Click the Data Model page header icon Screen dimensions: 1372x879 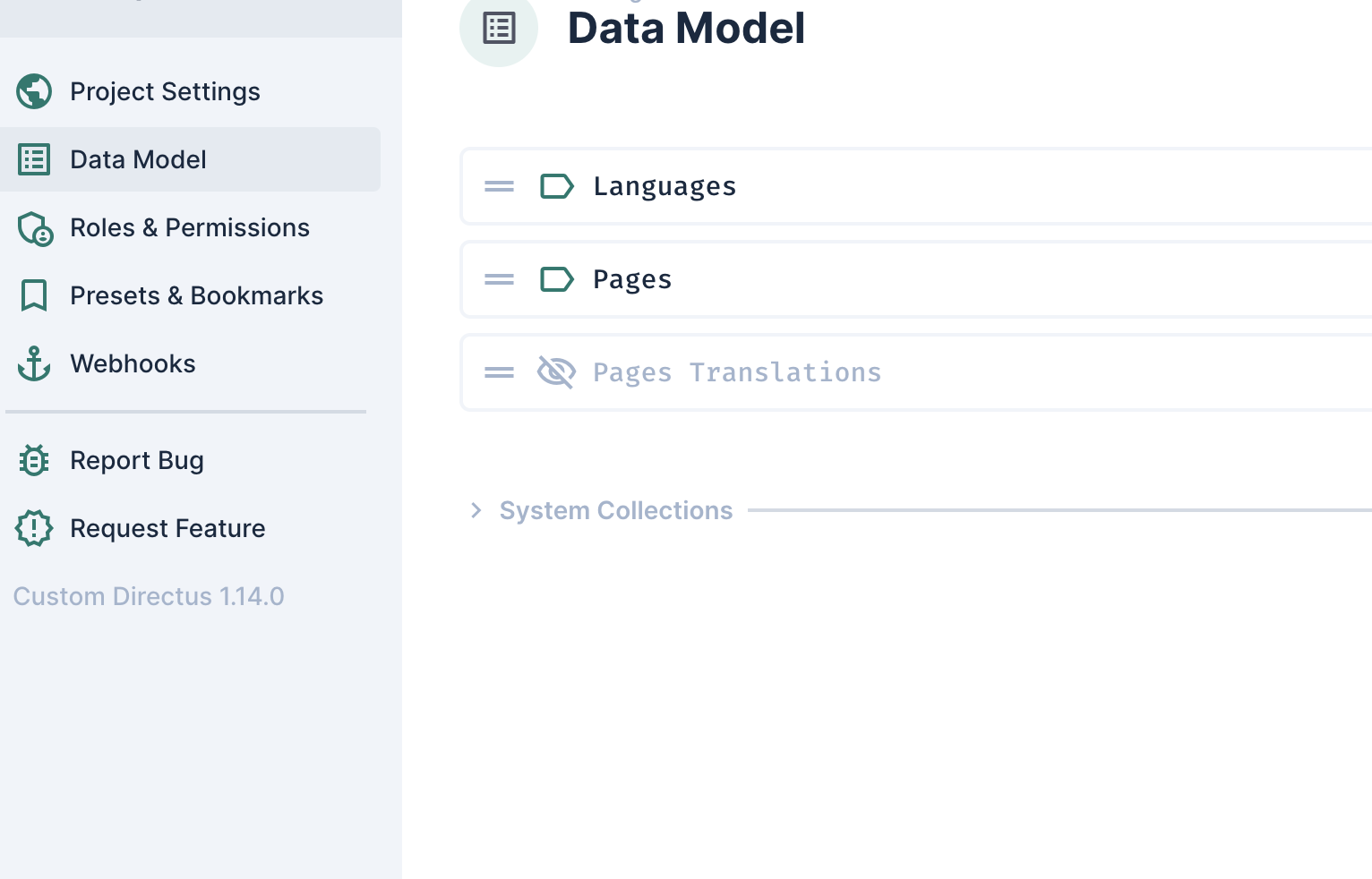pos(498,28)
